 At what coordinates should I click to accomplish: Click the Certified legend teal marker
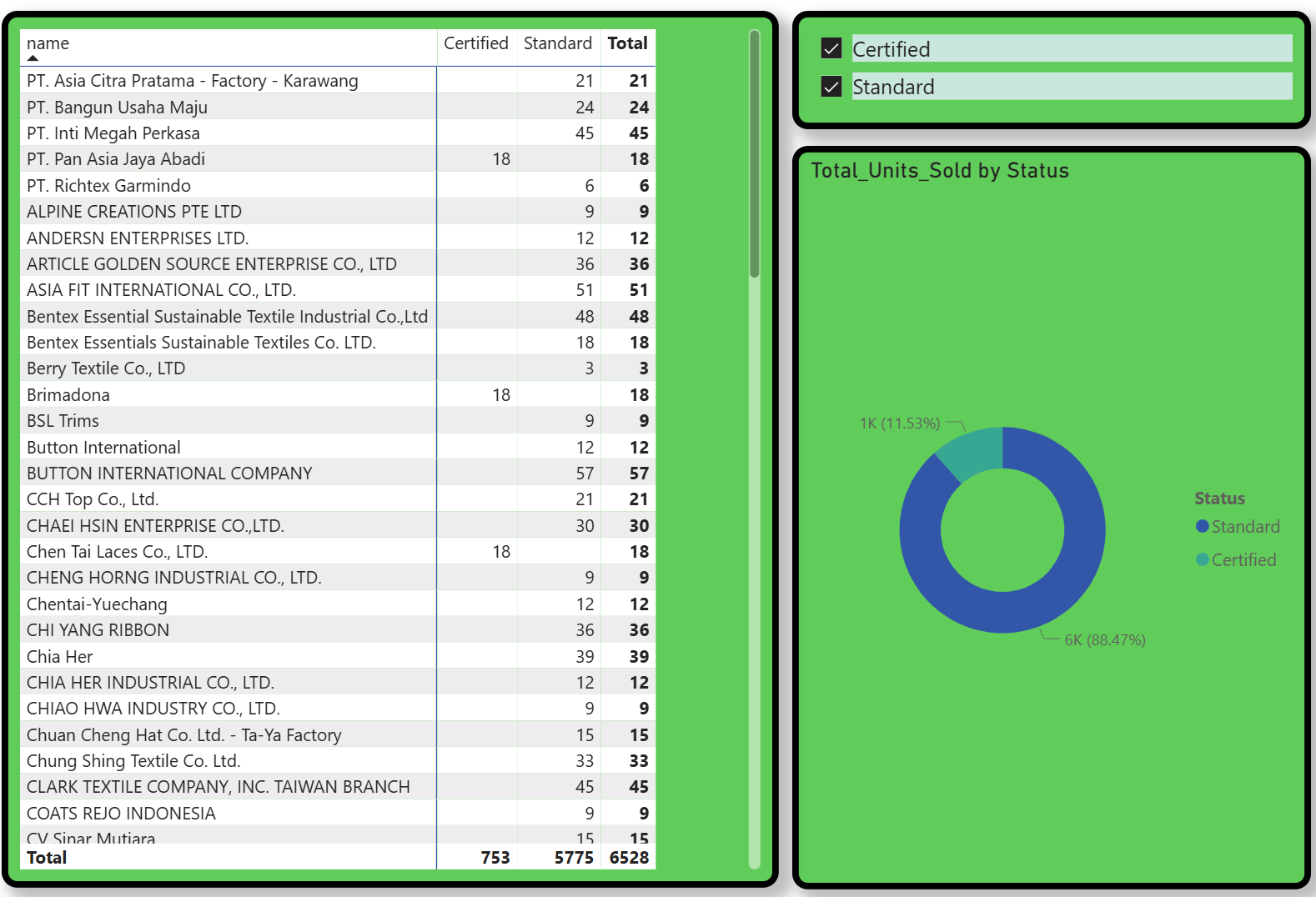(x=1202, y=559)
